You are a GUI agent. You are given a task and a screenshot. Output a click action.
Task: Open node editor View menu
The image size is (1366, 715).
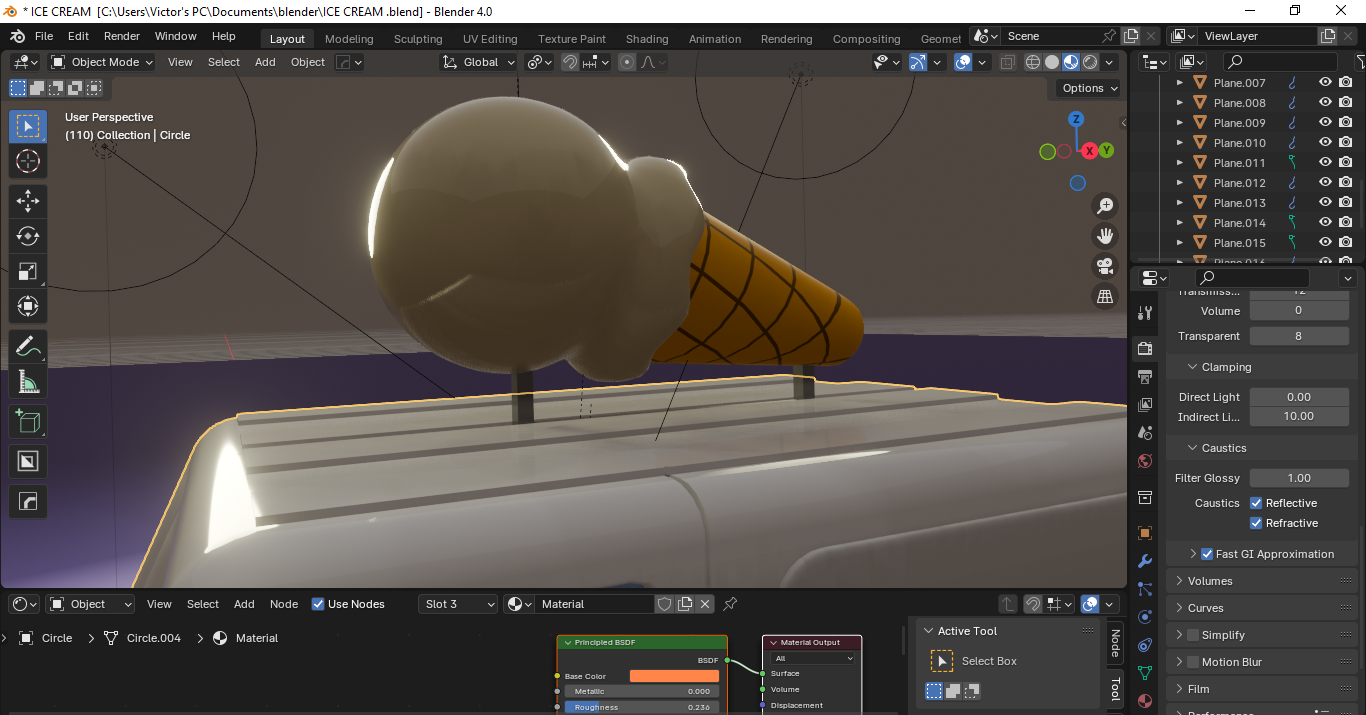[x=159, y=604]
